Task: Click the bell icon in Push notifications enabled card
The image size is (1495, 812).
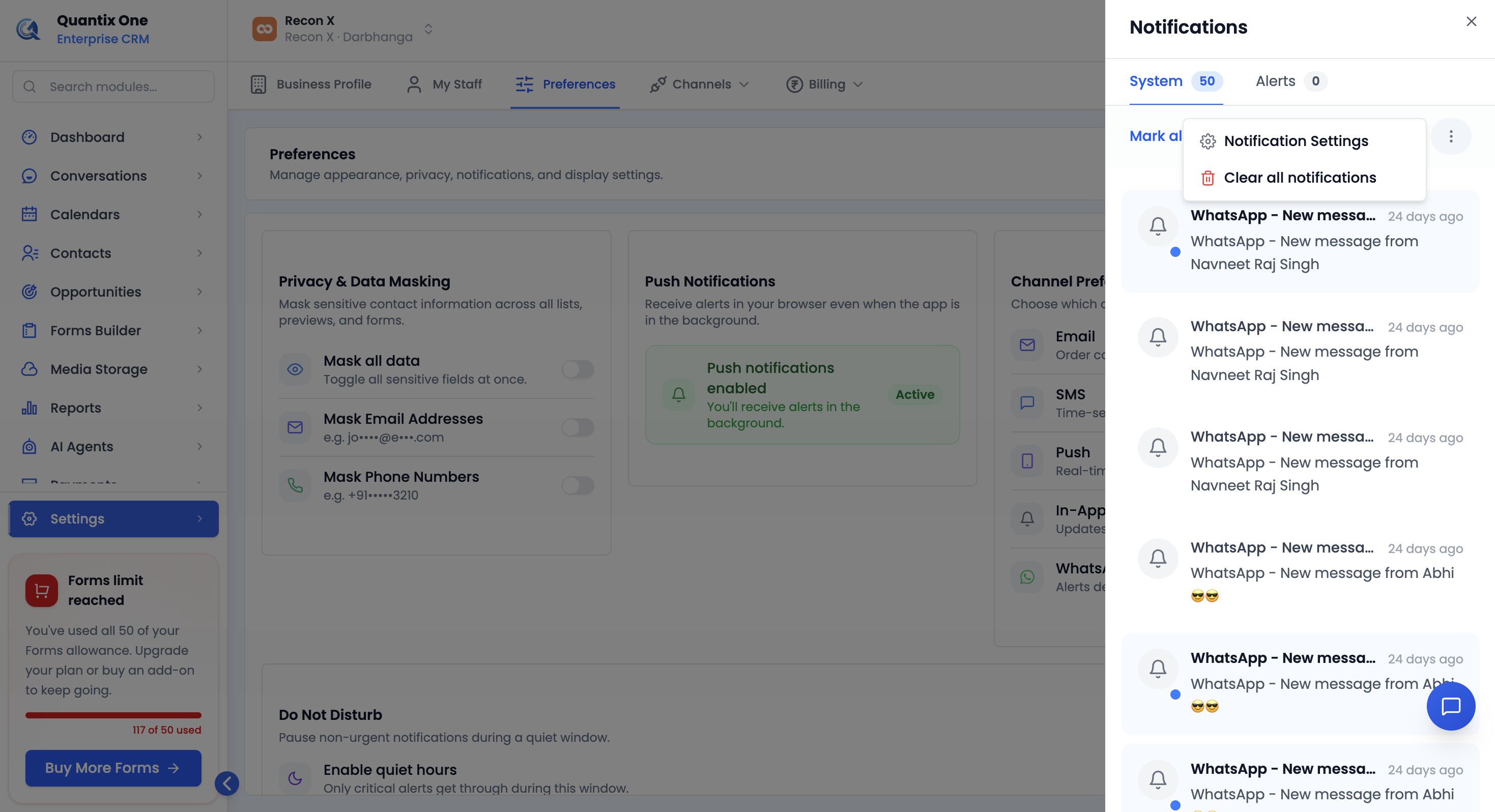Action: pyautogui.click(x=678, y=395)
